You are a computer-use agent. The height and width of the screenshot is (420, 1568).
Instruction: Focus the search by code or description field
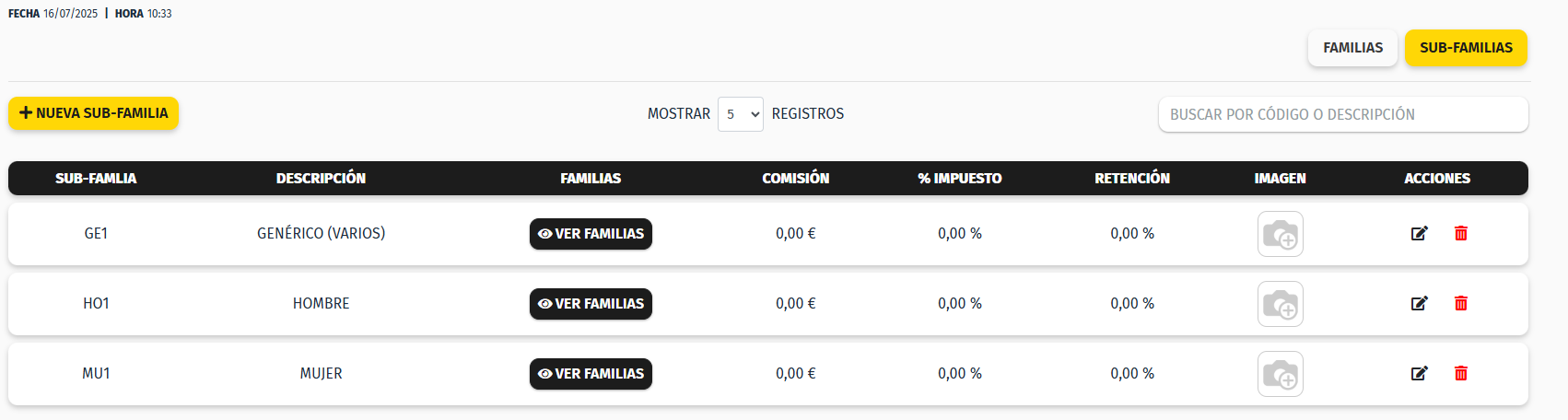tap(1342, 114)
